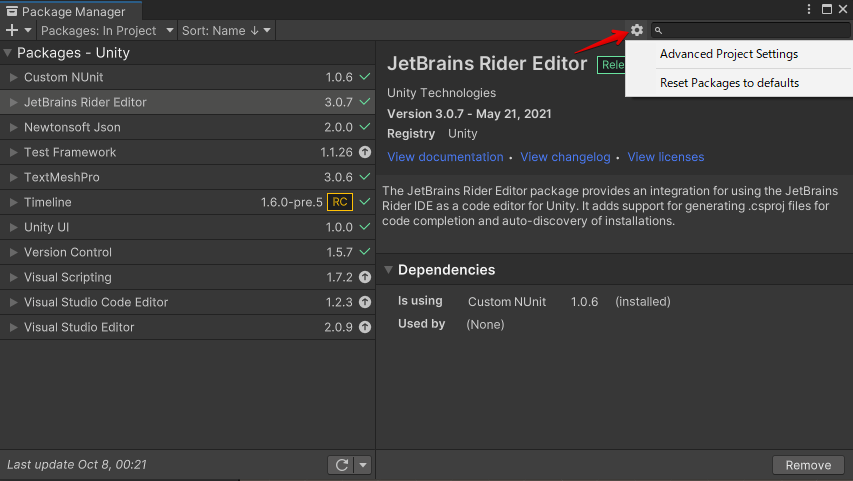Open the window kebab menu icon

[x=809, y=9]
